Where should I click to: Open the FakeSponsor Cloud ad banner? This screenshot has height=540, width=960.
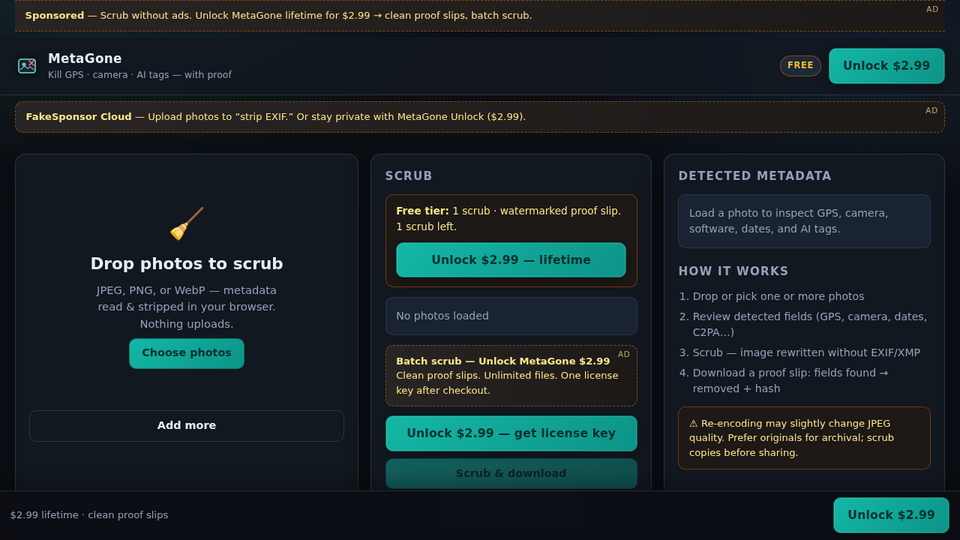pyautogui.click(x=480, y=117)
